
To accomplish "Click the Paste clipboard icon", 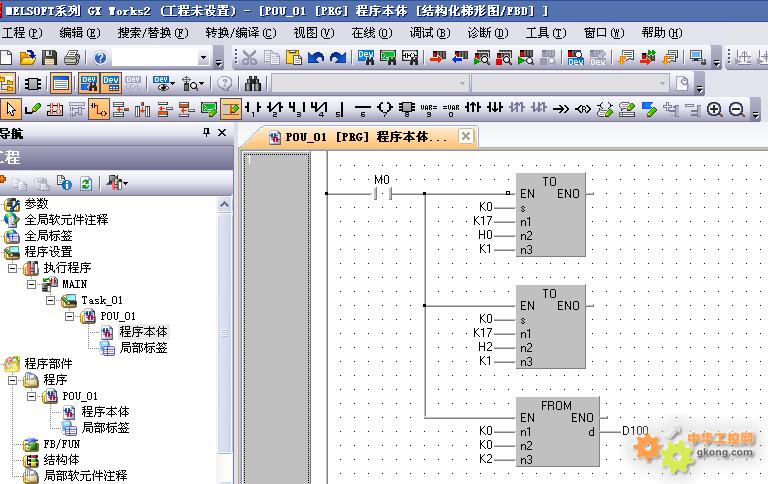I will 293,58.
